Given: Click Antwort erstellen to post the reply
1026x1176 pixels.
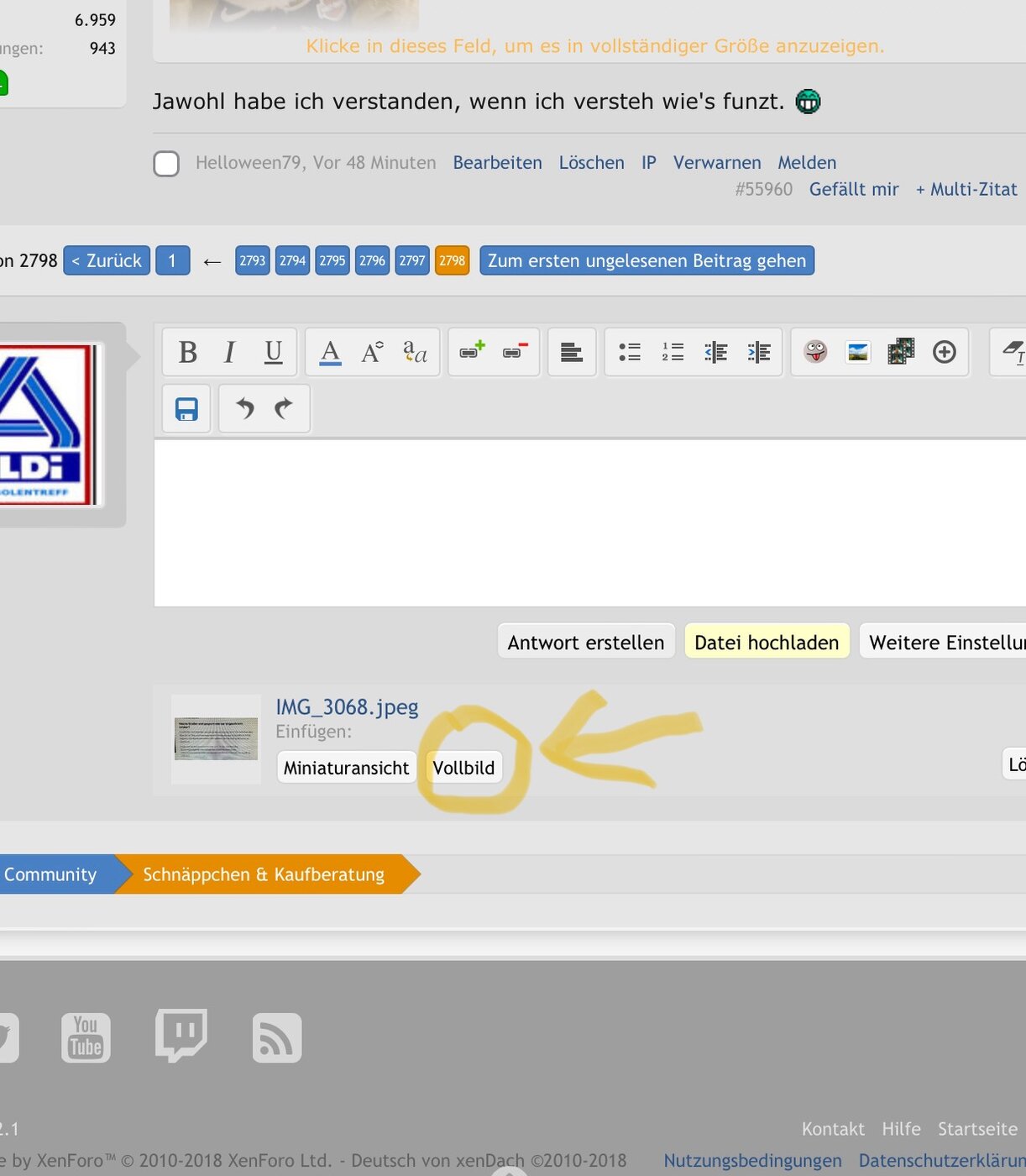Looking at the screenshot, I should click(586, 642).
